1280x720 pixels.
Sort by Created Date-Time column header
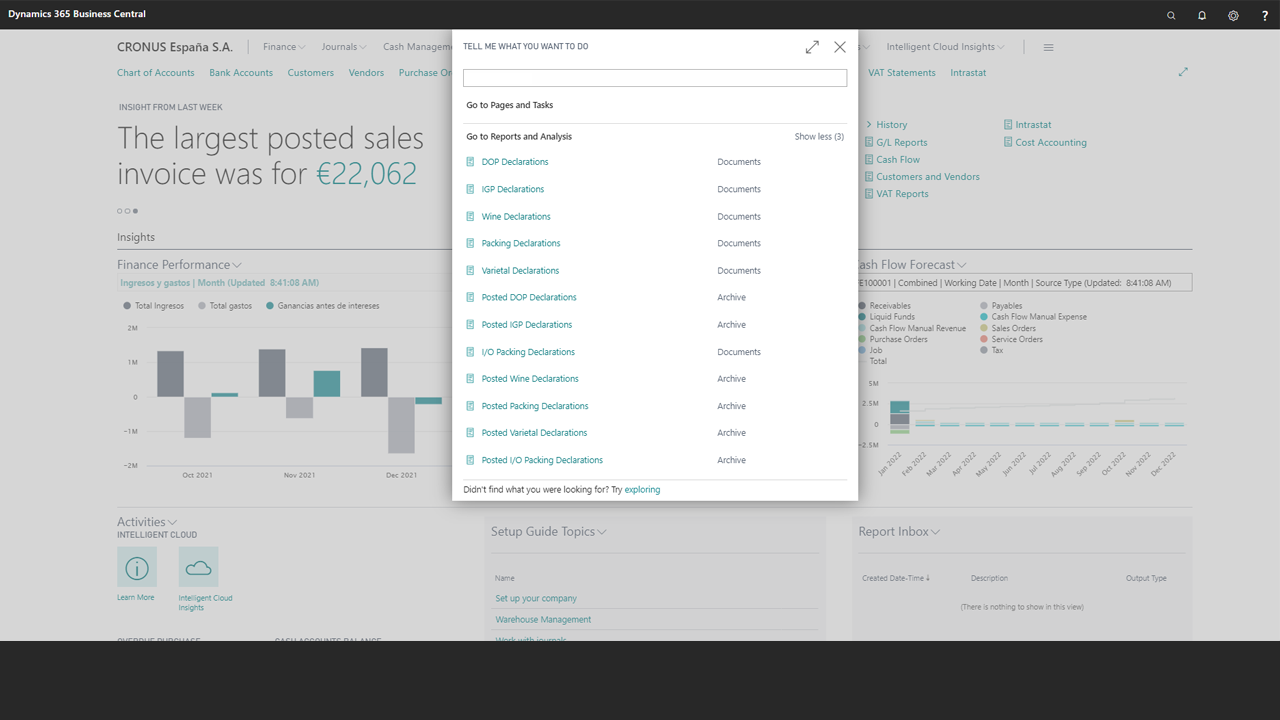point(896,578)
